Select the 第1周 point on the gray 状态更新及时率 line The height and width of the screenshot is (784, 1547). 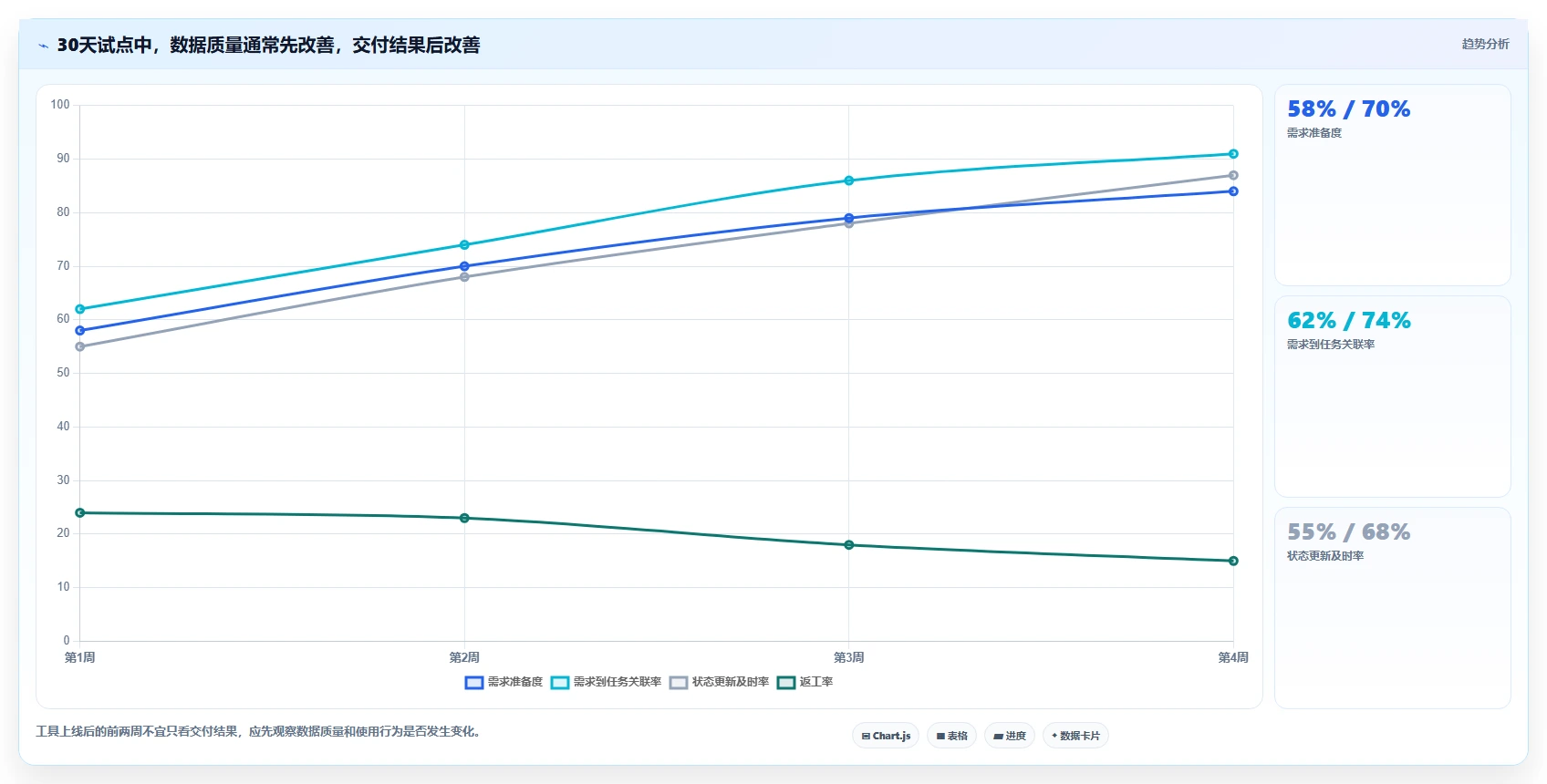pyautogui.click(x=80, y=346)
